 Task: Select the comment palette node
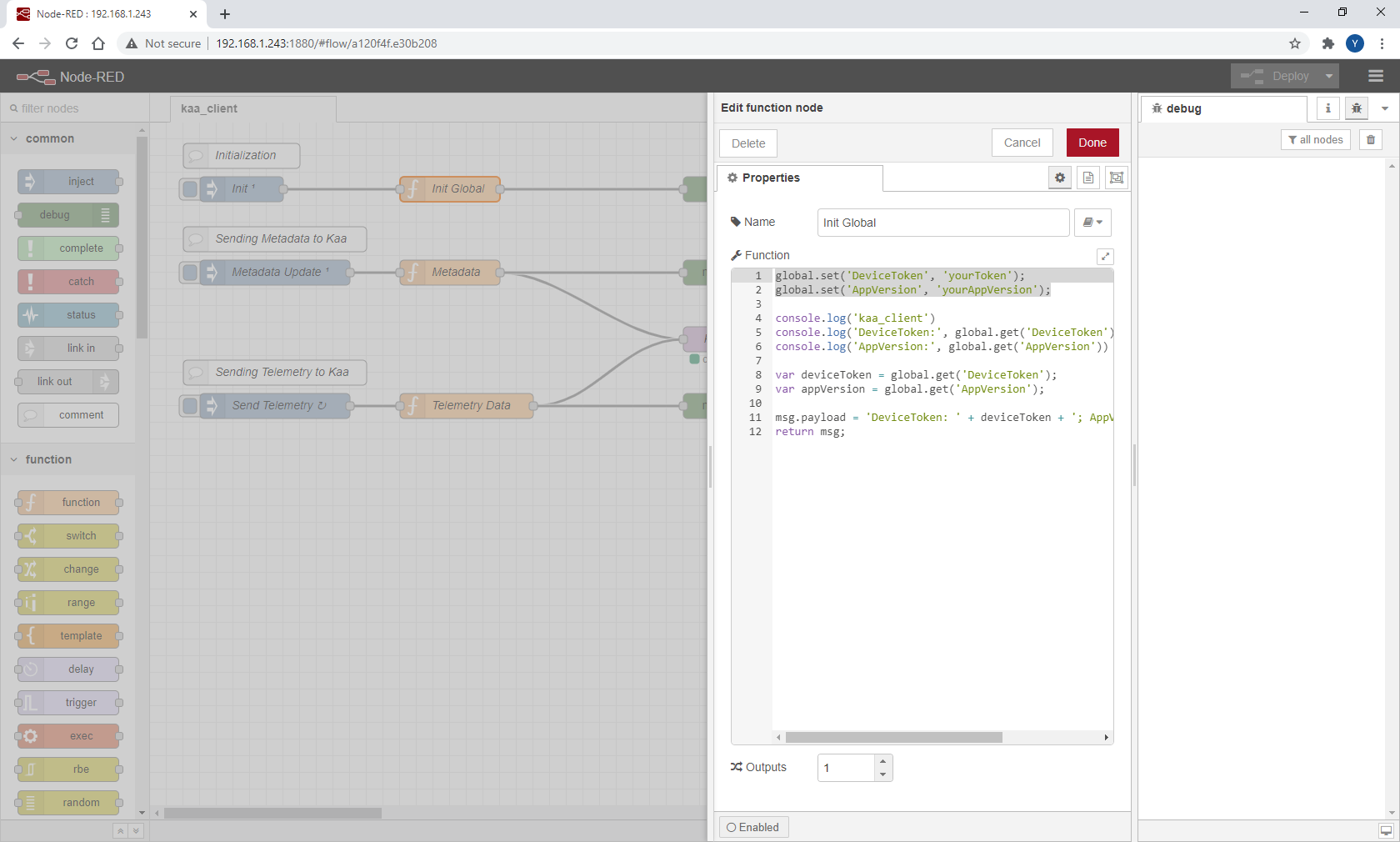click(68, 415)
